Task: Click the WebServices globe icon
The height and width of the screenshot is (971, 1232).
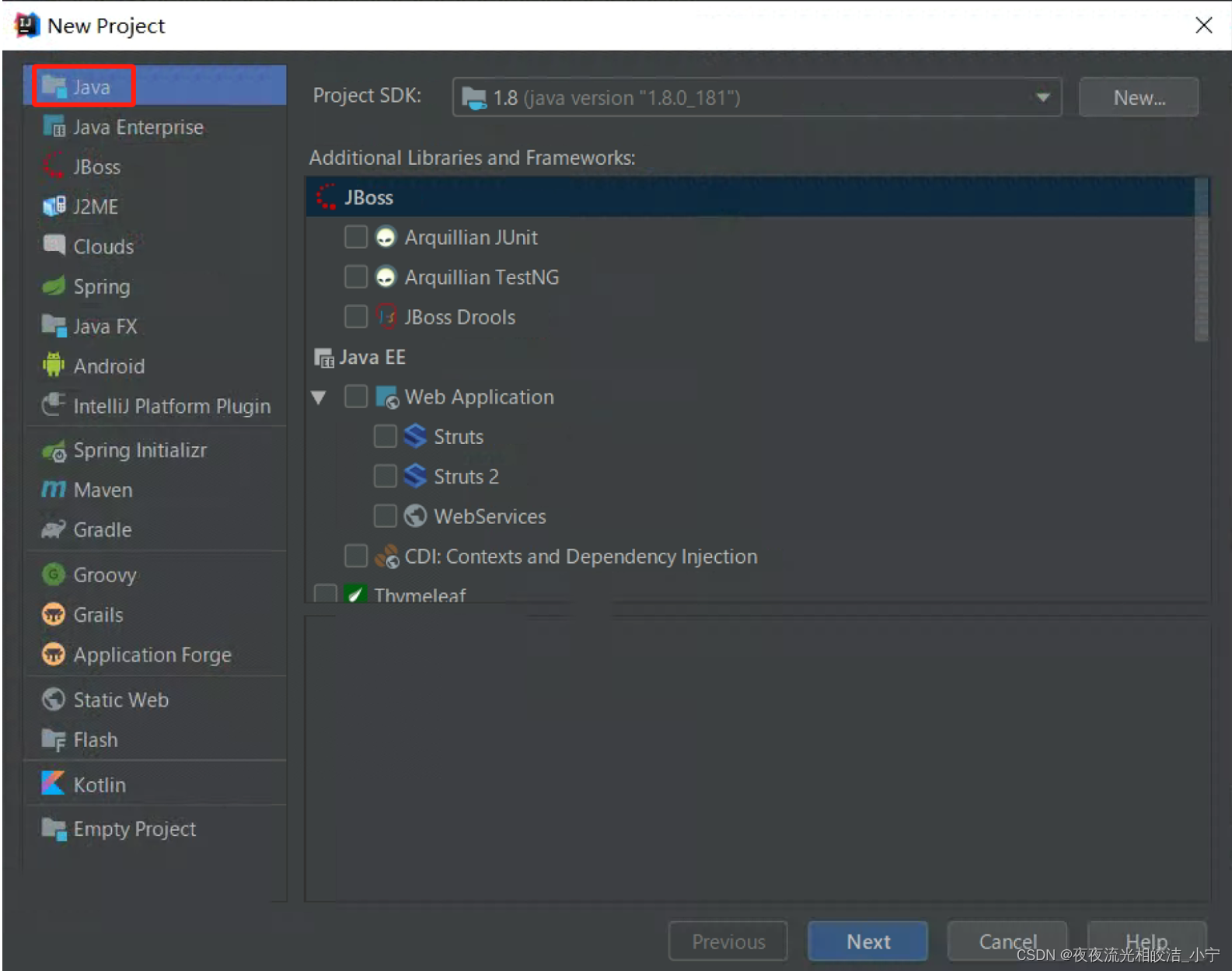Action: [x=415, y=515]
